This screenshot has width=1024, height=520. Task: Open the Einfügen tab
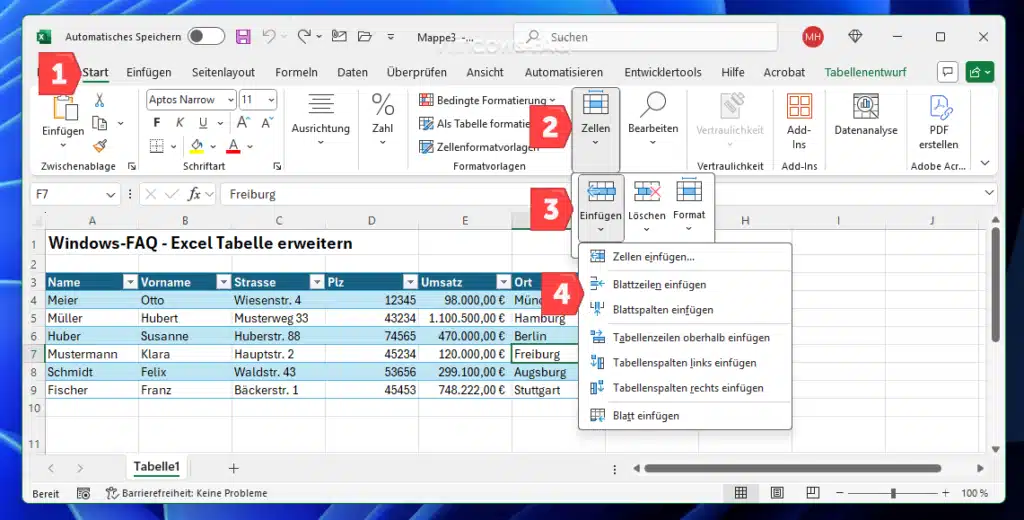point(149,73)
